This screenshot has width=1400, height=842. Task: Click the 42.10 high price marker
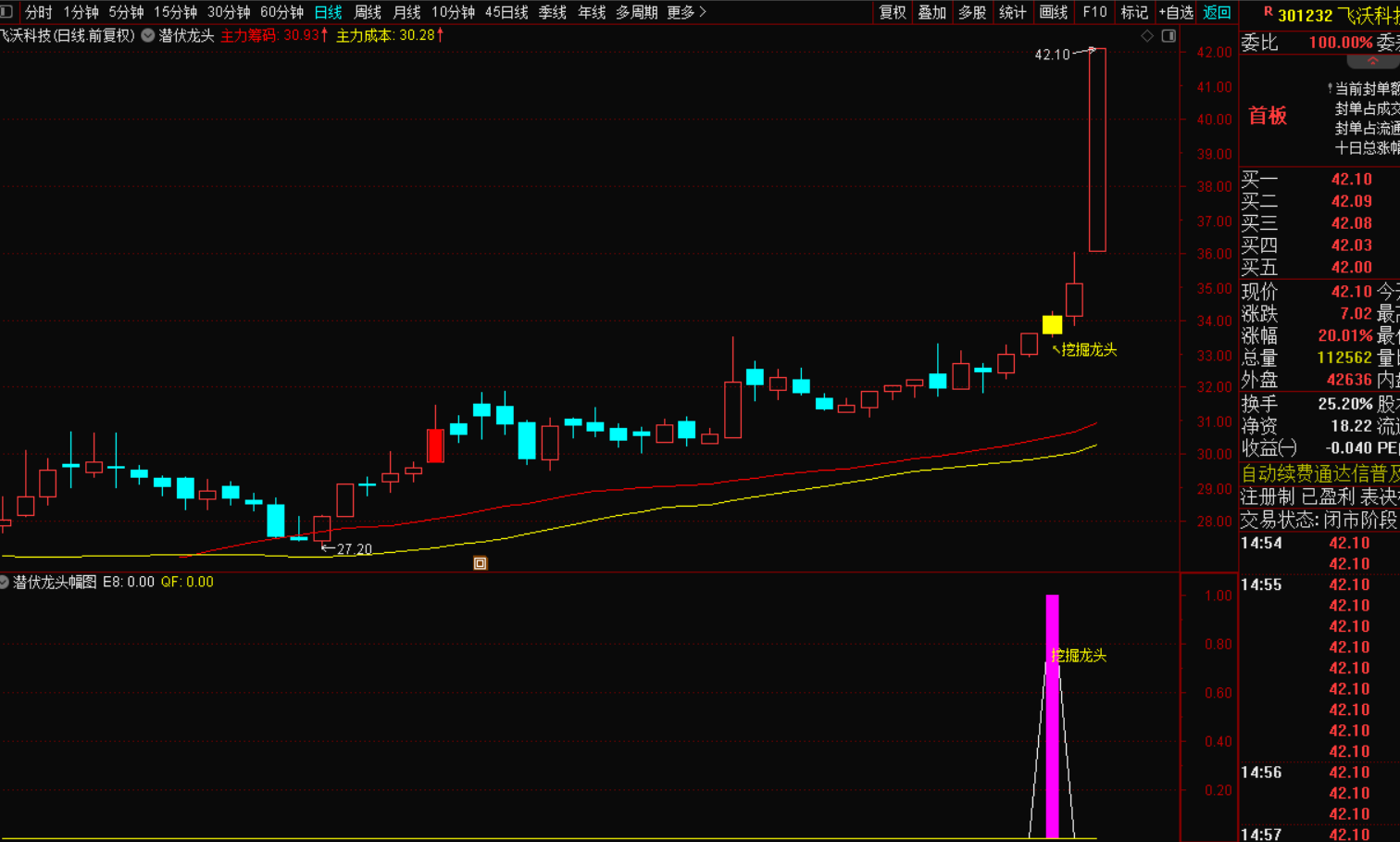[1052, 55]
